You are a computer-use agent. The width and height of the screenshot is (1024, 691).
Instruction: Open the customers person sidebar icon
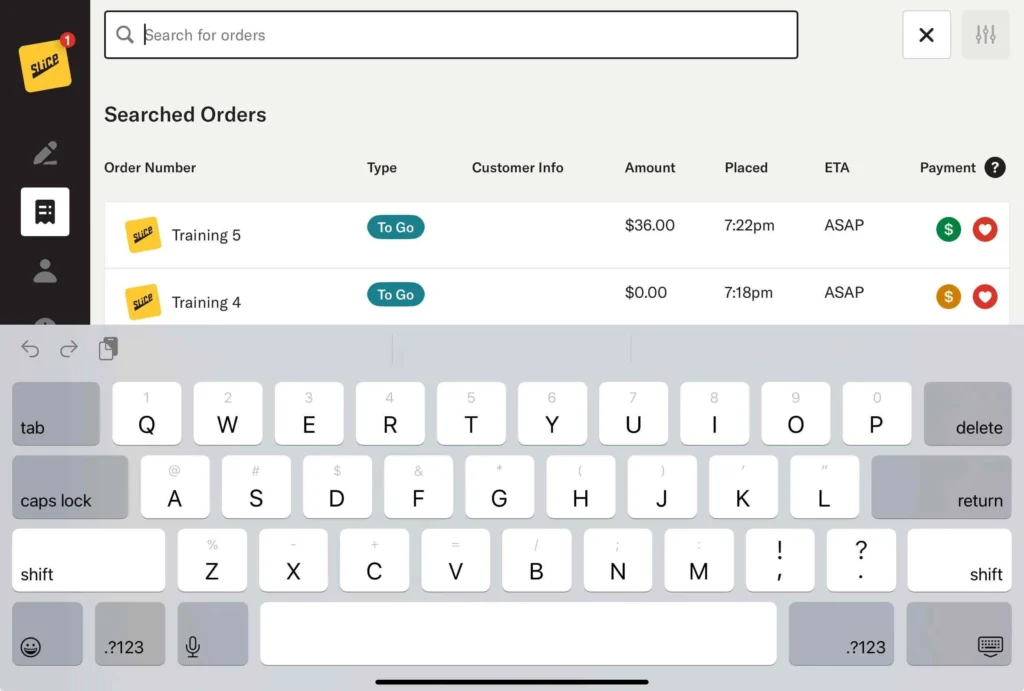point(45,270)
